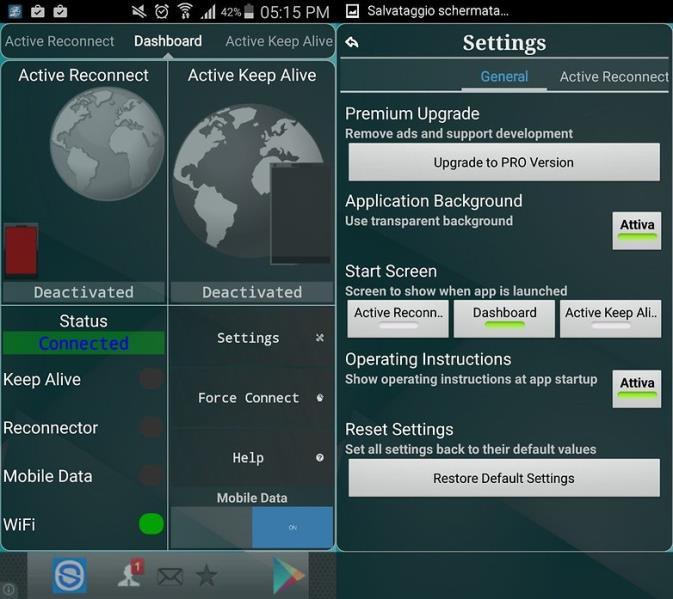Toggle Attiva for transparent background
Viewport: 673px width, 599px height.
click(637, 230)
